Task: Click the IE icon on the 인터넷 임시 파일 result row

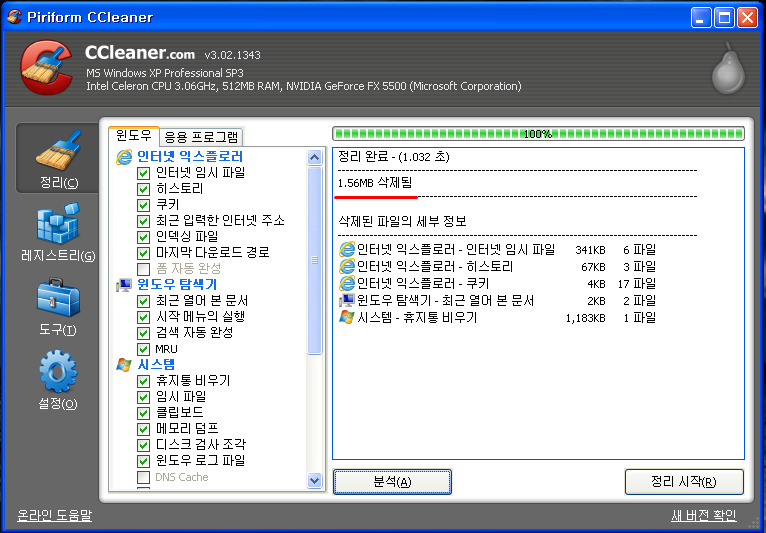Action: (x=346, y=250)
